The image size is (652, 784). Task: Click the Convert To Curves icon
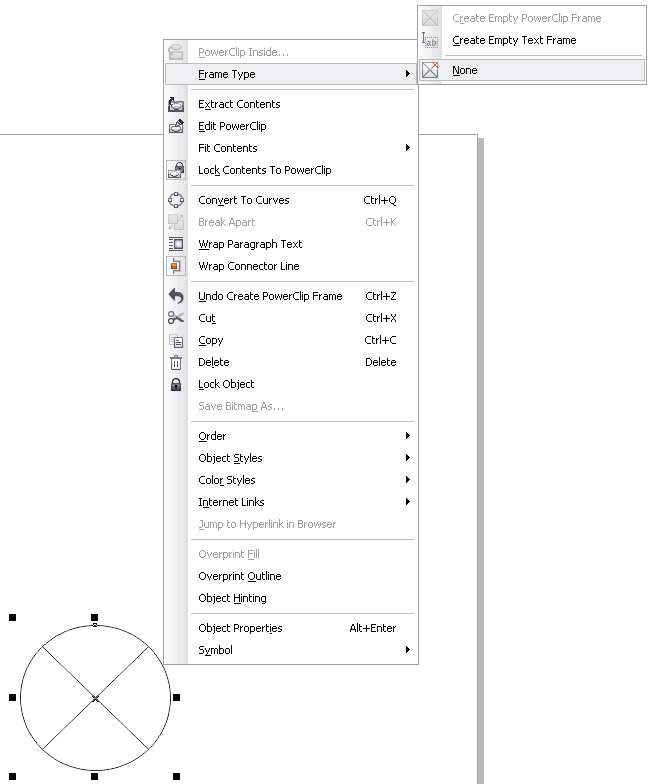pyautogui.click(x=176, y=200)
